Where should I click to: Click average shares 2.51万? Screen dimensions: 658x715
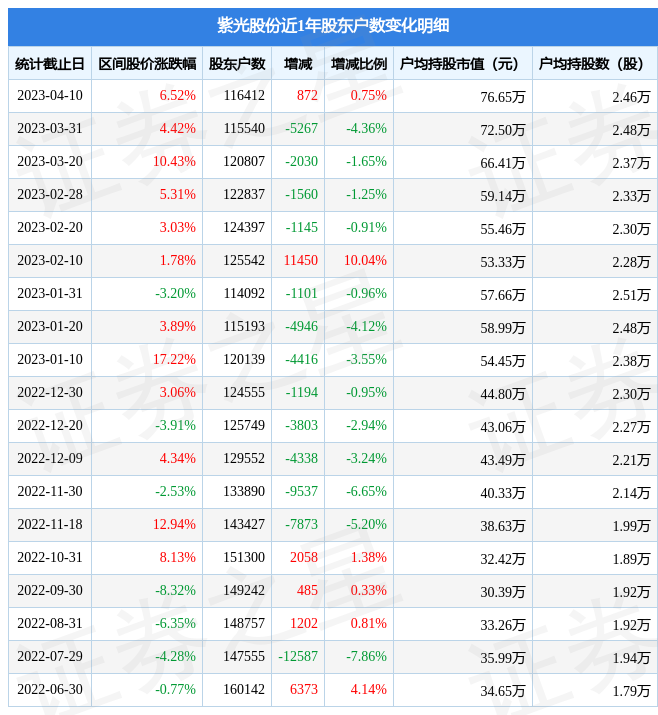(x=631, y=295)
